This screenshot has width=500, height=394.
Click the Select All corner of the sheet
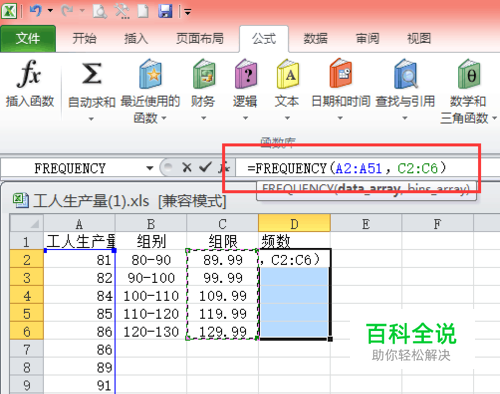pyautogui.click(x=27, y=223)
